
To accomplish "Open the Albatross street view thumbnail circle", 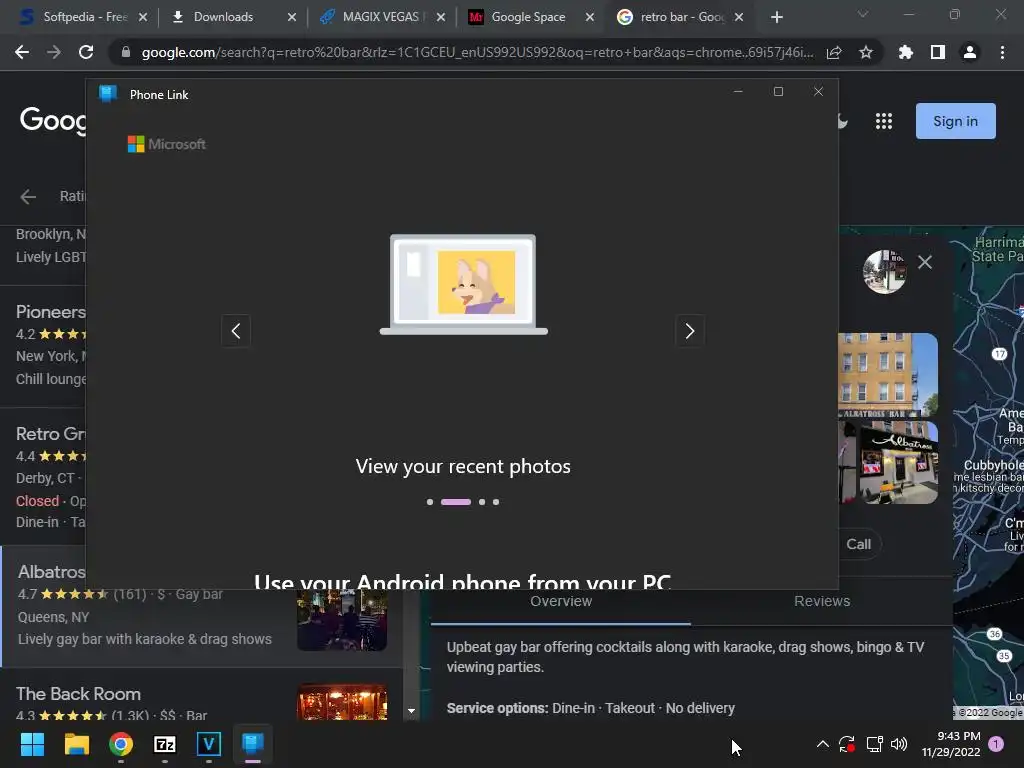I will coord(884,272).
